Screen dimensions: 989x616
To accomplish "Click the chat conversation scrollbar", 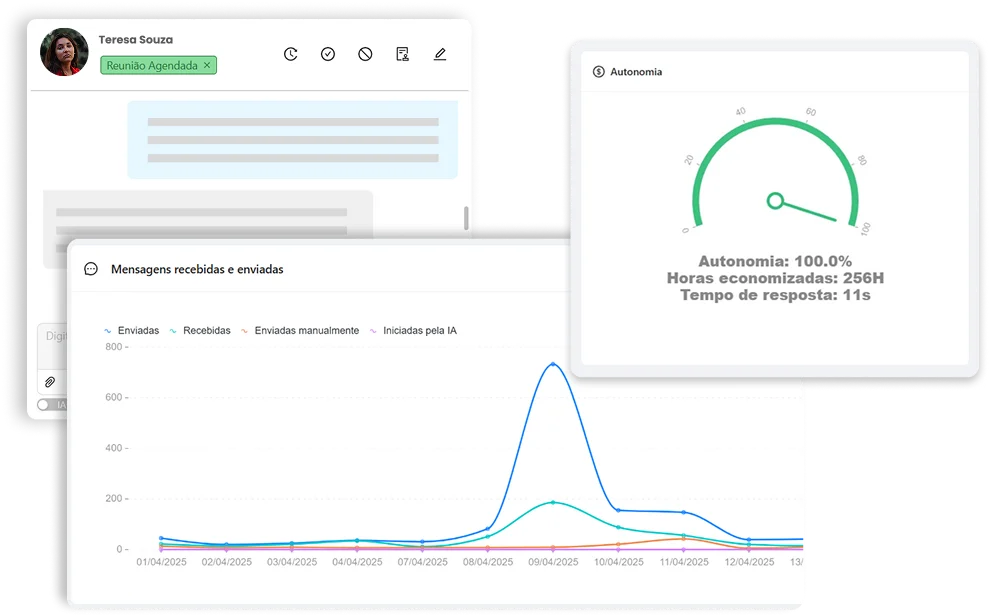I will pos(465,218).
